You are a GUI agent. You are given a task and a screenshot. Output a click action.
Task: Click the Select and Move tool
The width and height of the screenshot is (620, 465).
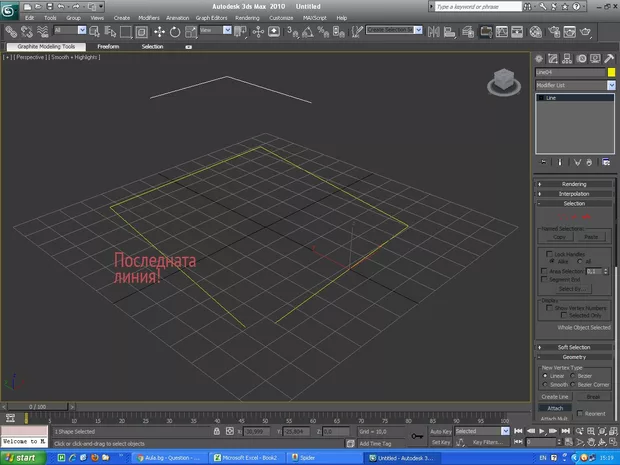[159, 31]
